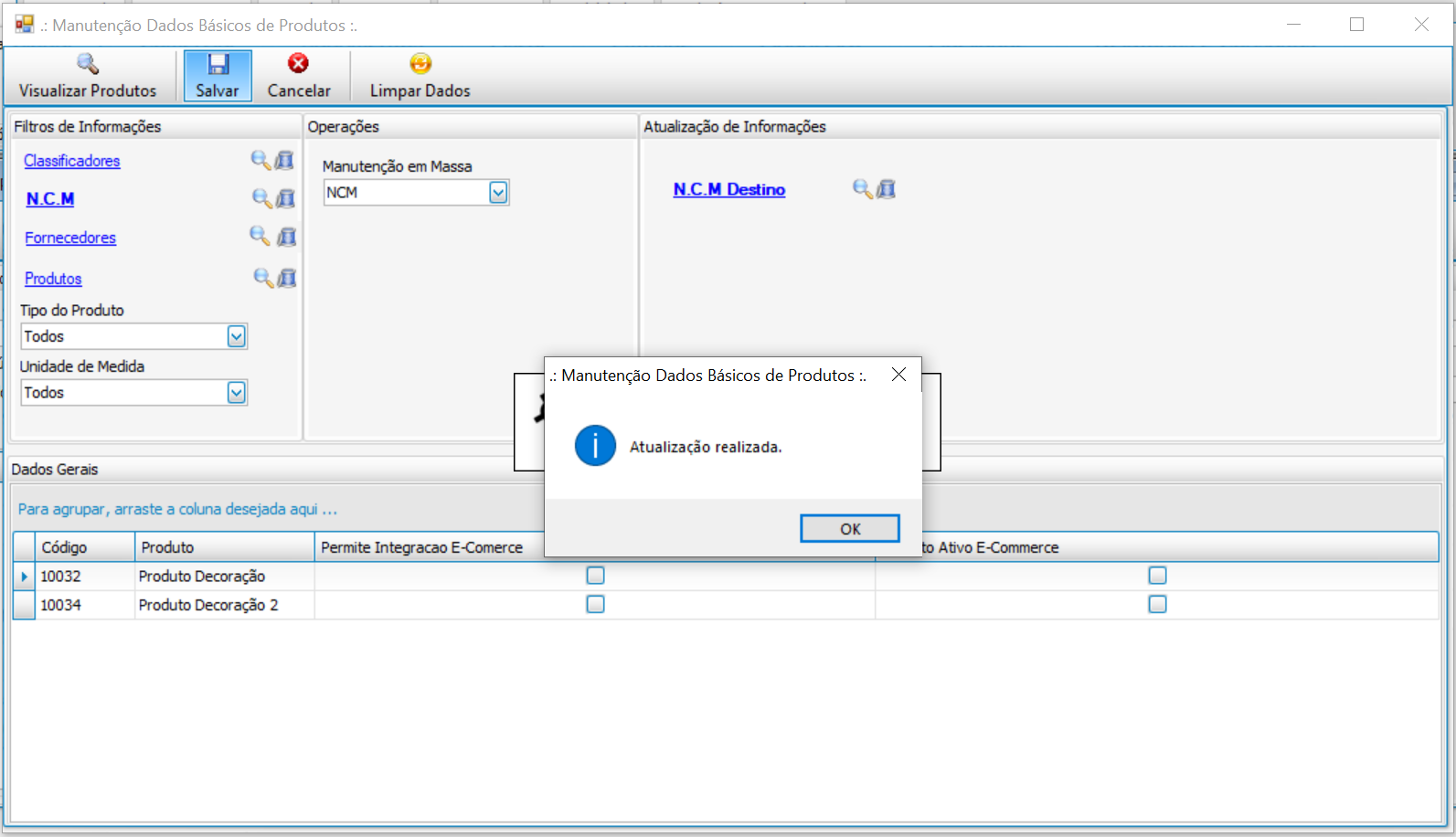Click Atualização realizada message text
The height and width of the screenshot is (837, 1456).
[x=706, y=447]
